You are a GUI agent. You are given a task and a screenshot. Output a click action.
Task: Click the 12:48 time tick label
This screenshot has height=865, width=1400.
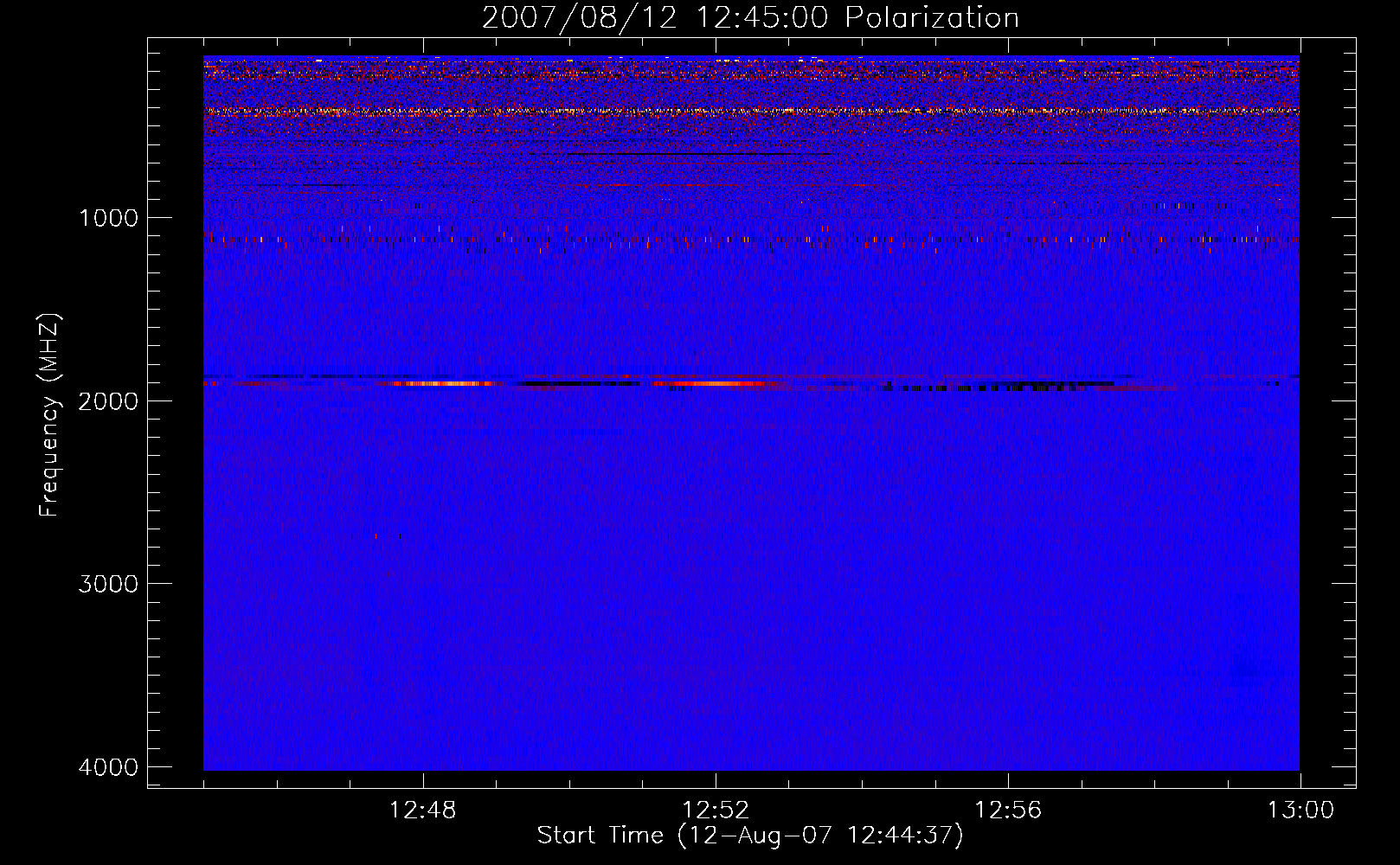423,811
